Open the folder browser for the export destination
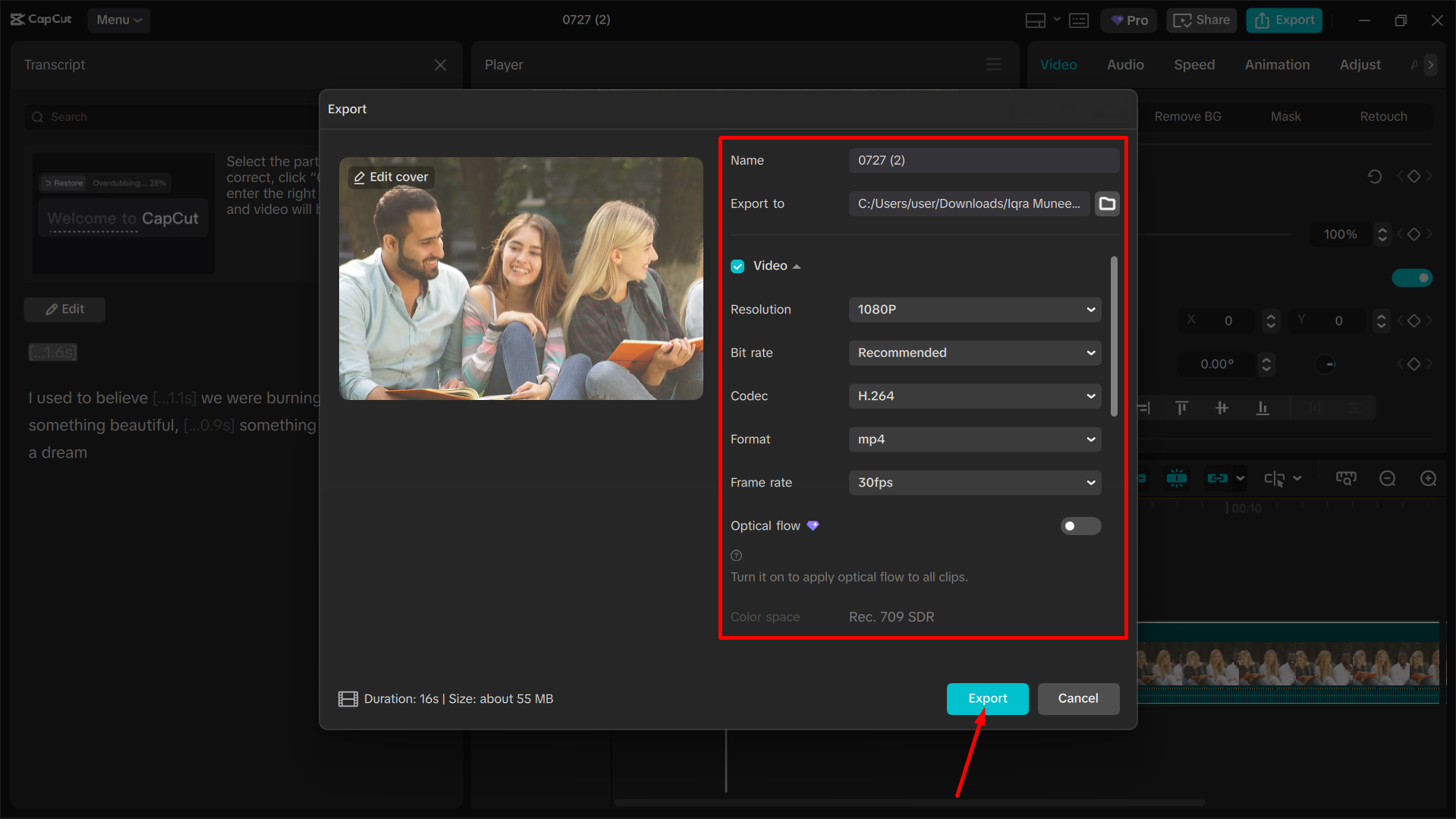This screenshot has width=1456, height=819. point(1107,203)
